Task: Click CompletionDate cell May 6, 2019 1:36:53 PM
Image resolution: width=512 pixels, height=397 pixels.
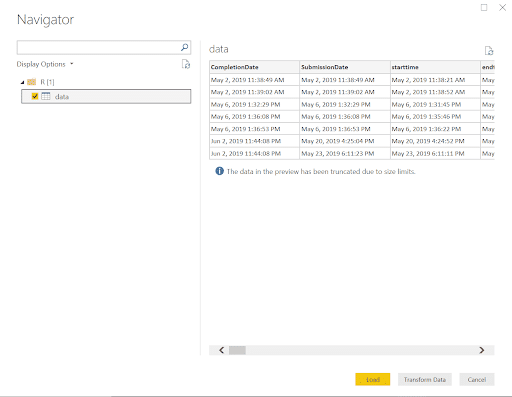Action: [x=254, y=129]
